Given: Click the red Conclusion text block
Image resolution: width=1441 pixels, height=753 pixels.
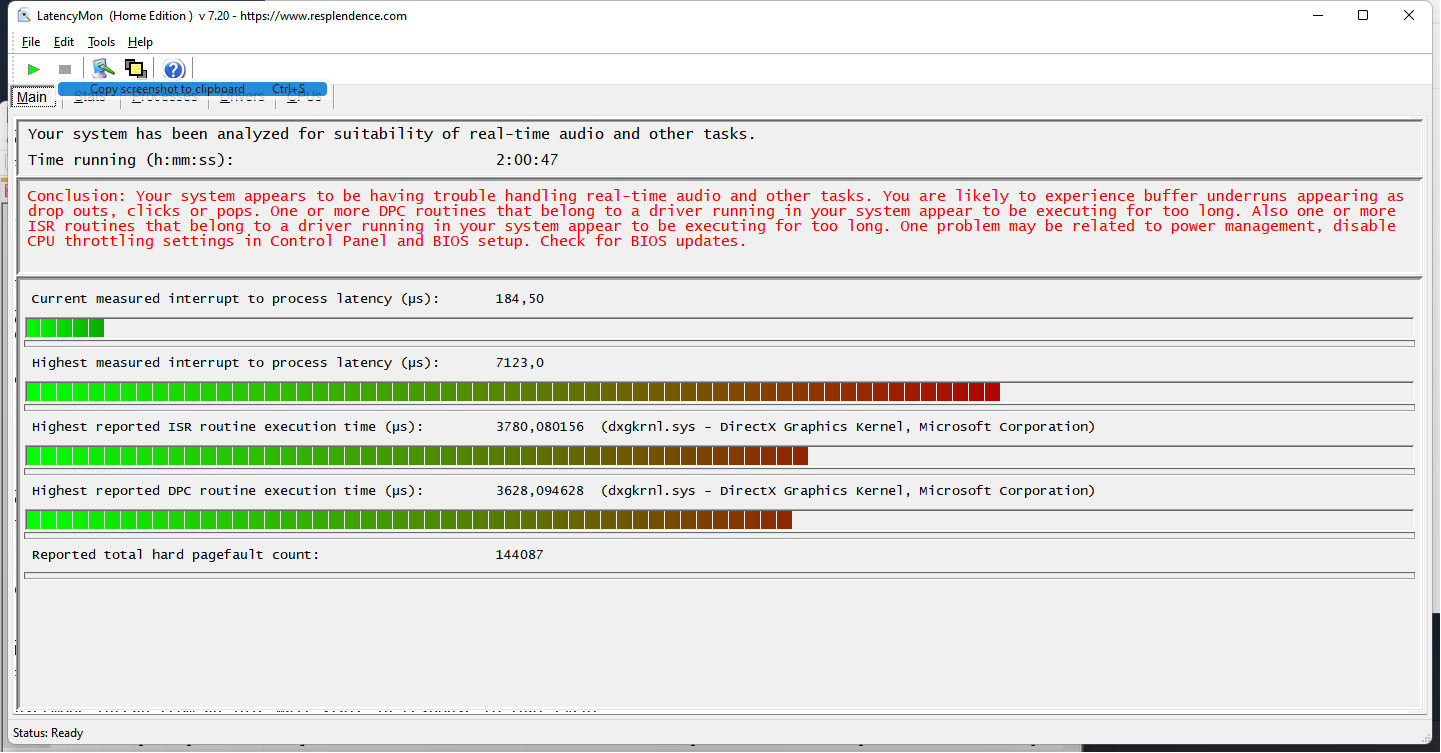Looking at the screenshot, I should click(715, 218).
